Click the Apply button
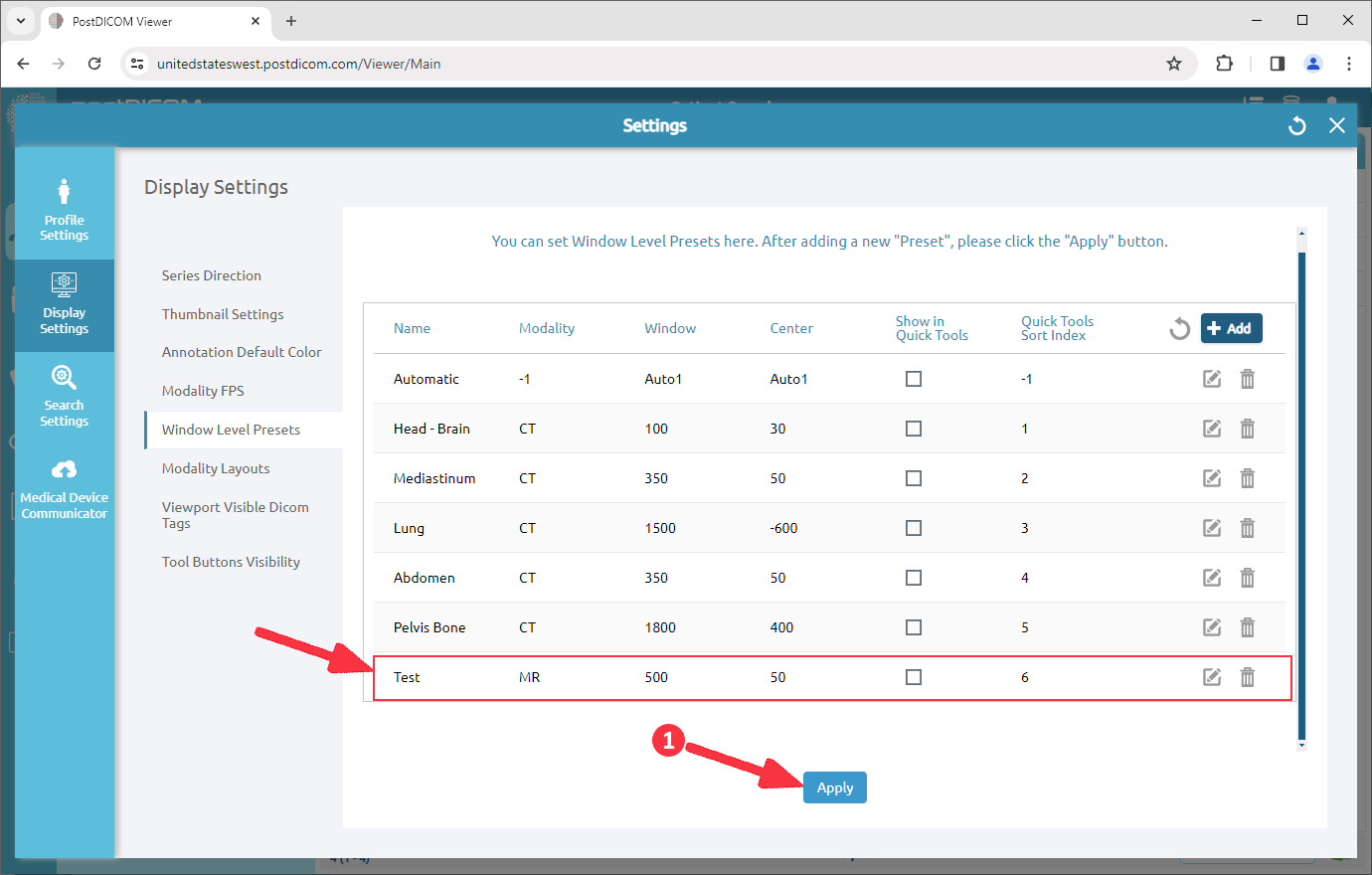Viewport: 1372px width, 875px height. (835, 787)
